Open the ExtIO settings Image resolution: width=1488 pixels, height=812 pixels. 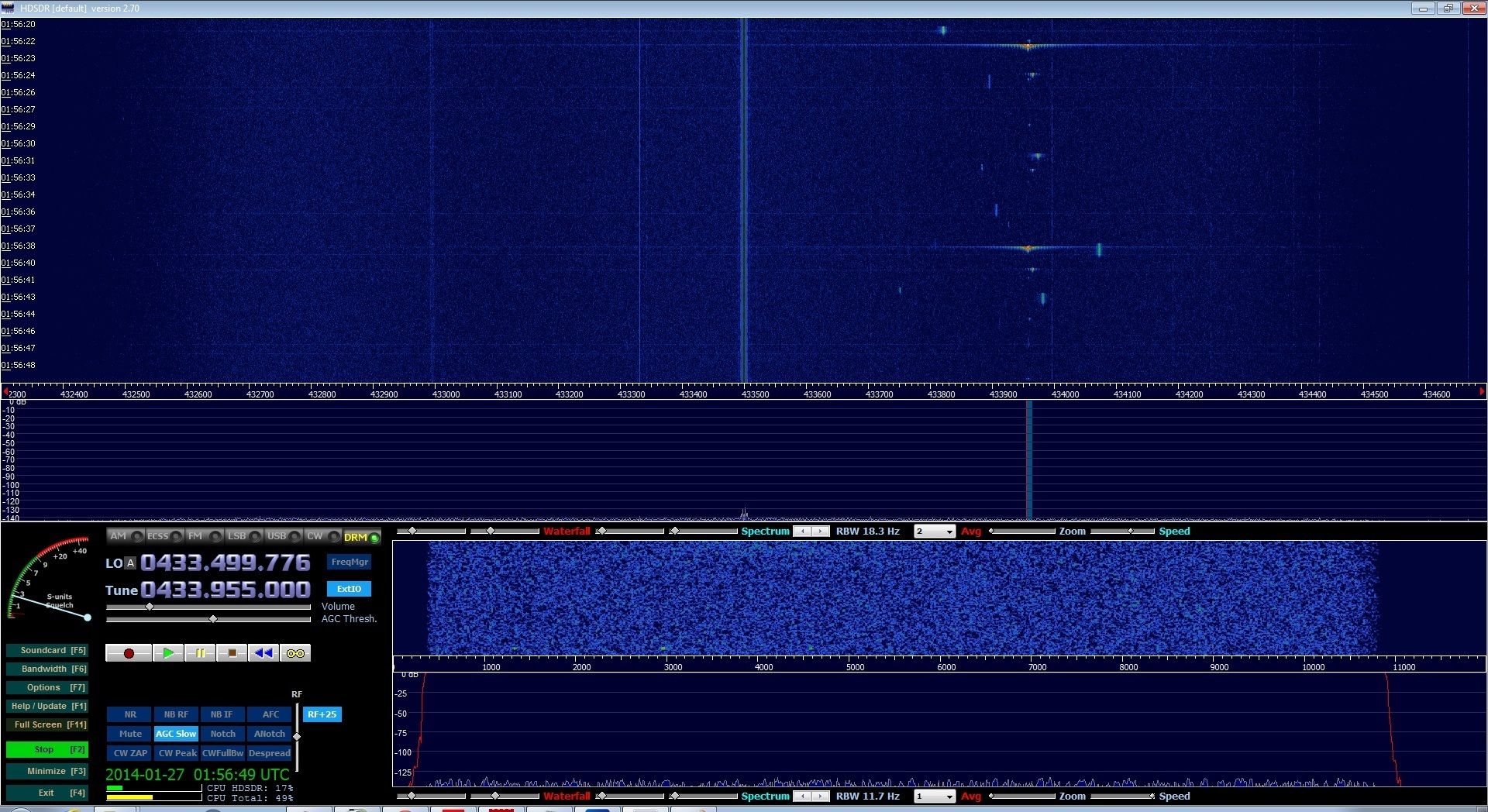[x=349, y=589]
